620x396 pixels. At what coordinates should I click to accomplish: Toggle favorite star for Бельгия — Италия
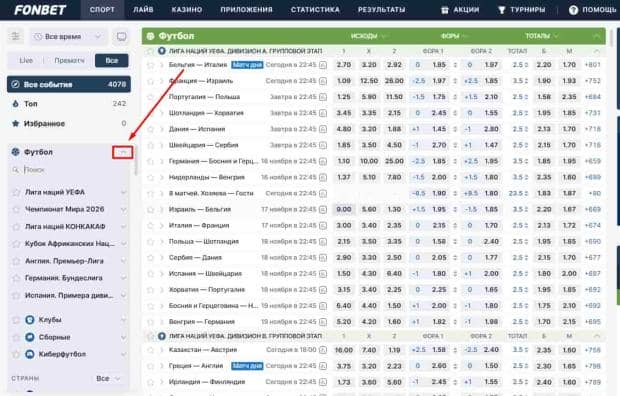click(x=150, y=65)
